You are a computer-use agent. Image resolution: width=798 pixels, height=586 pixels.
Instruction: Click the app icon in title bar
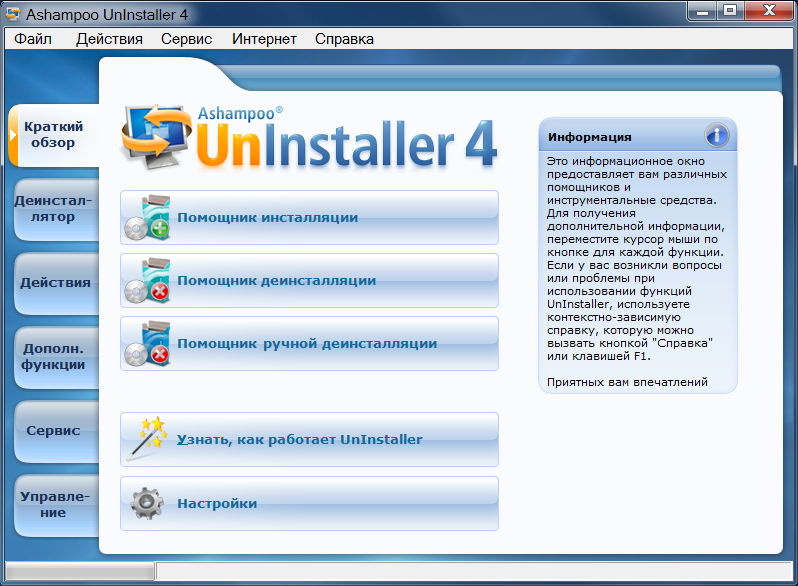[x=13, y=14]
